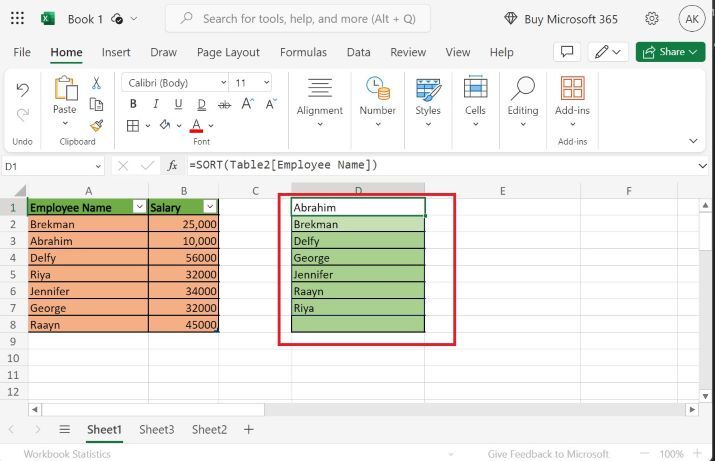Expand the Book 1 title dropdown

pos(134,19)
